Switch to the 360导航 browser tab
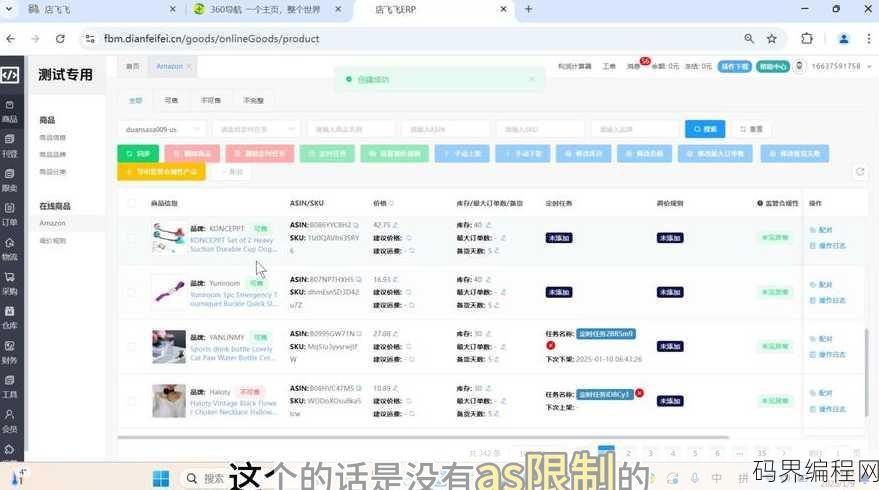879x490 pixels. pyautogui.click(x=265, y=10)
